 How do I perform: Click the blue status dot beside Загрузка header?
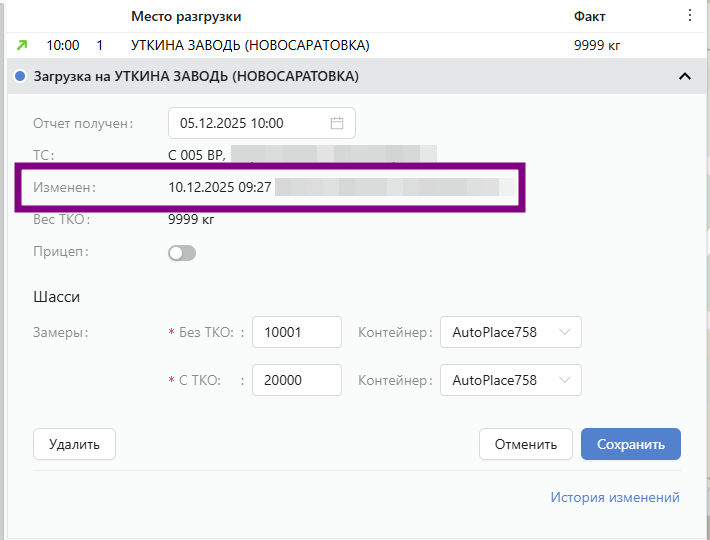pos(20,76)
